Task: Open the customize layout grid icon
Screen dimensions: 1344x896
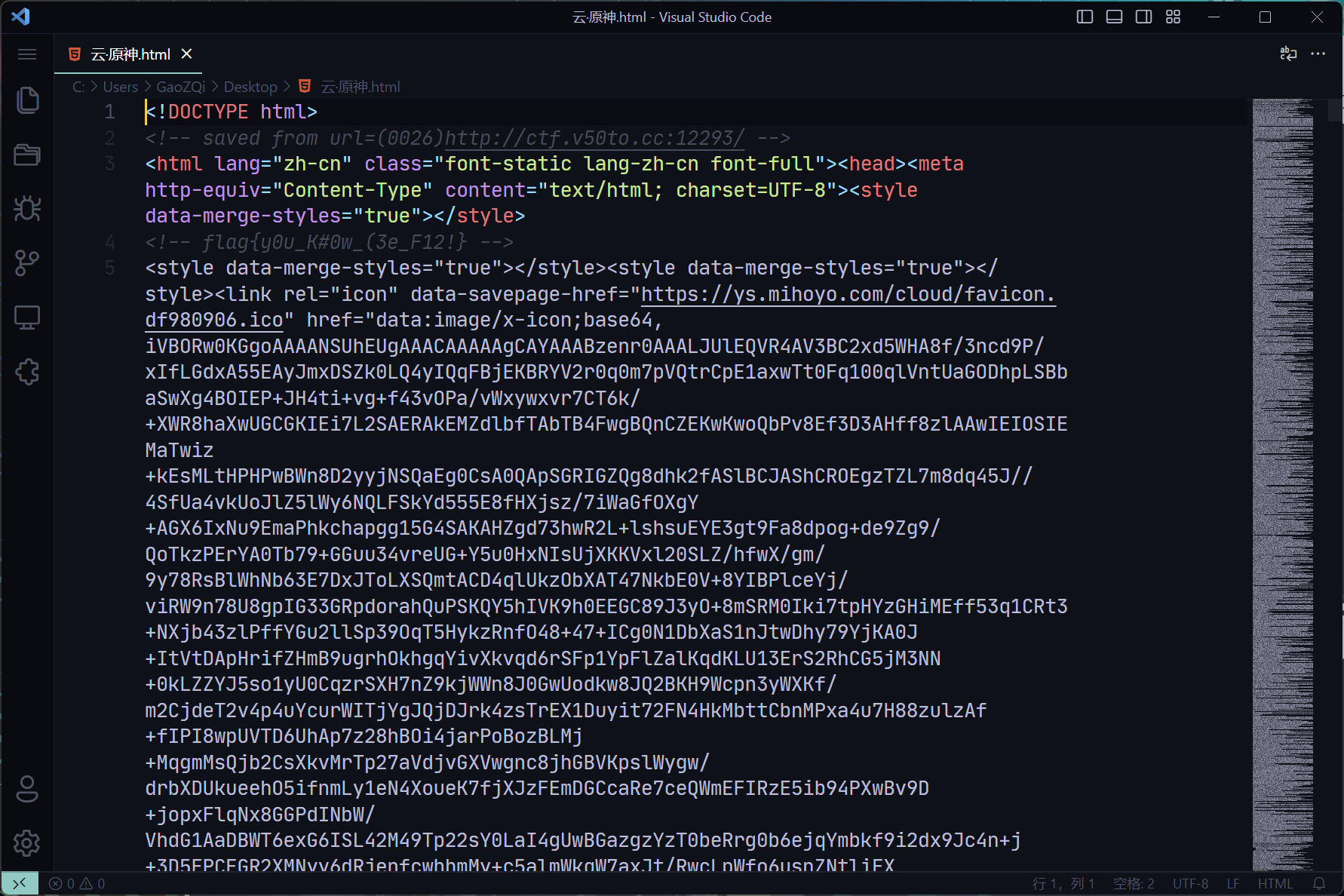Action: (1173, 17)
